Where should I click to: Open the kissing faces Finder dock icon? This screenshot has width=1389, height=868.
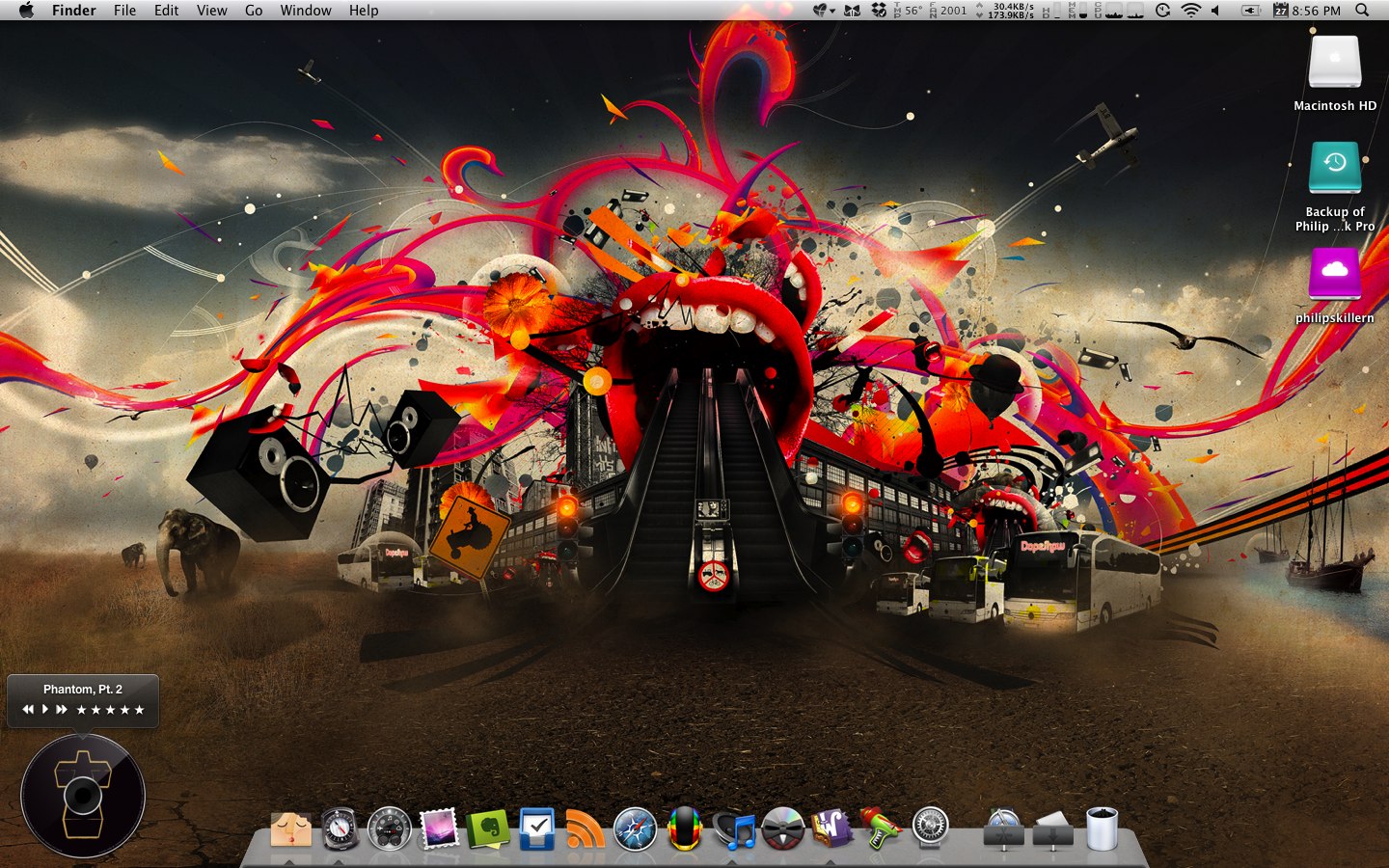tap(290, 829)
